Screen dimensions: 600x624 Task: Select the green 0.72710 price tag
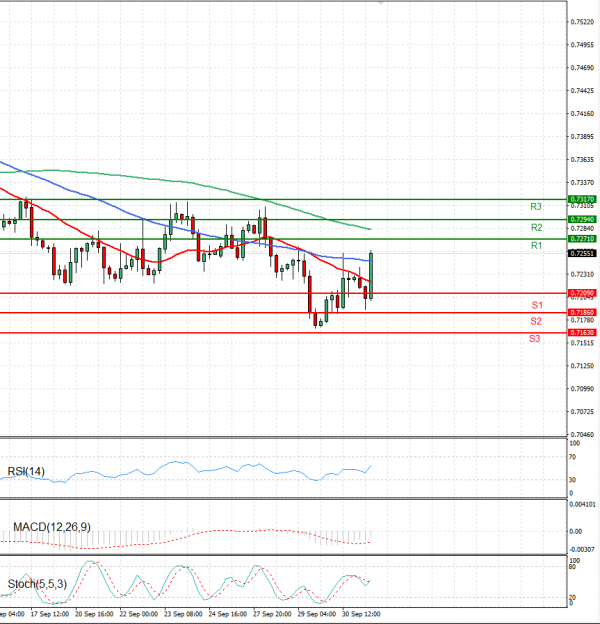coord(582,239)
